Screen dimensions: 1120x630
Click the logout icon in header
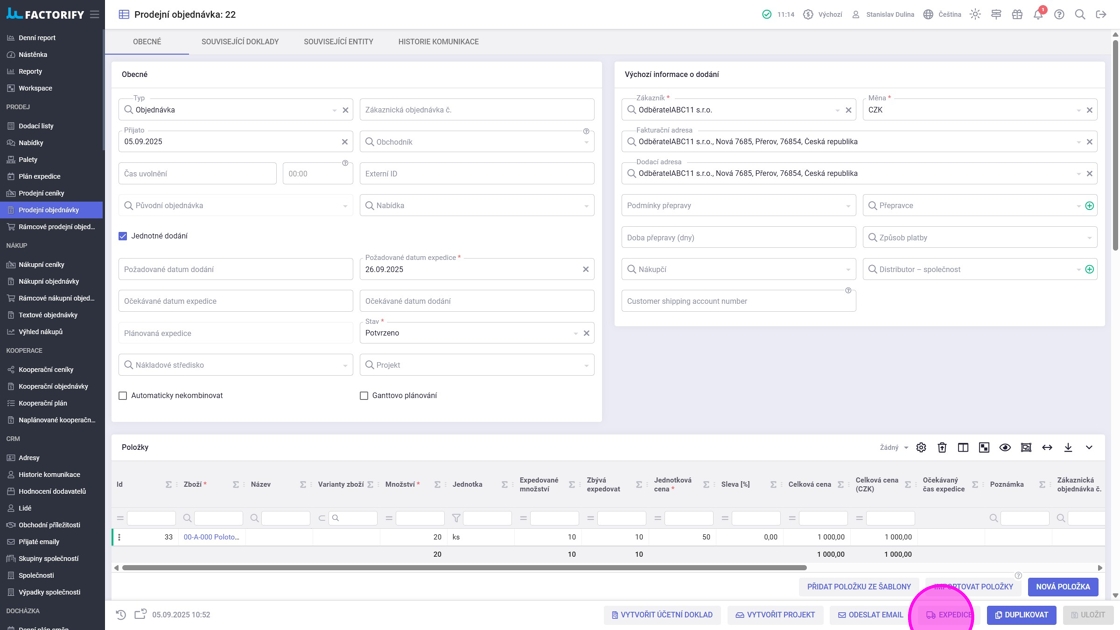(1101, 15)
